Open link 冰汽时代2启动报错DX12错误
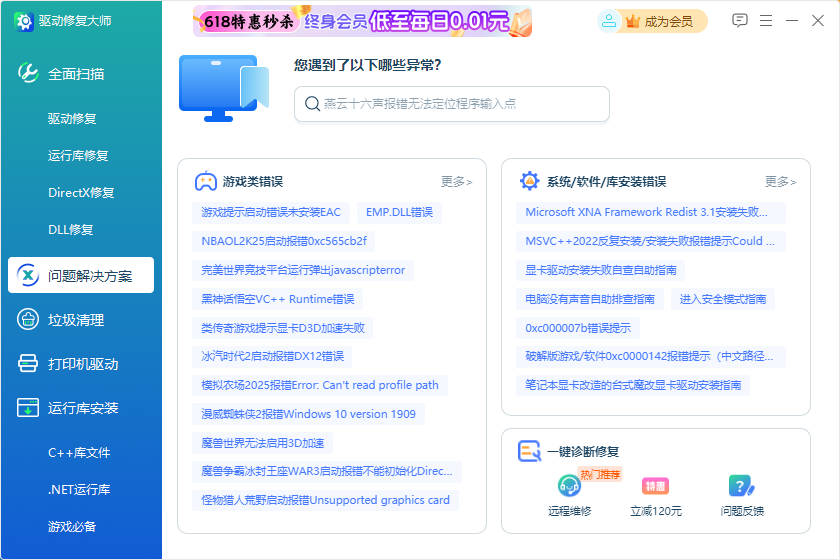The width and height of the screenshot is (840, 560). click(272, 356)
